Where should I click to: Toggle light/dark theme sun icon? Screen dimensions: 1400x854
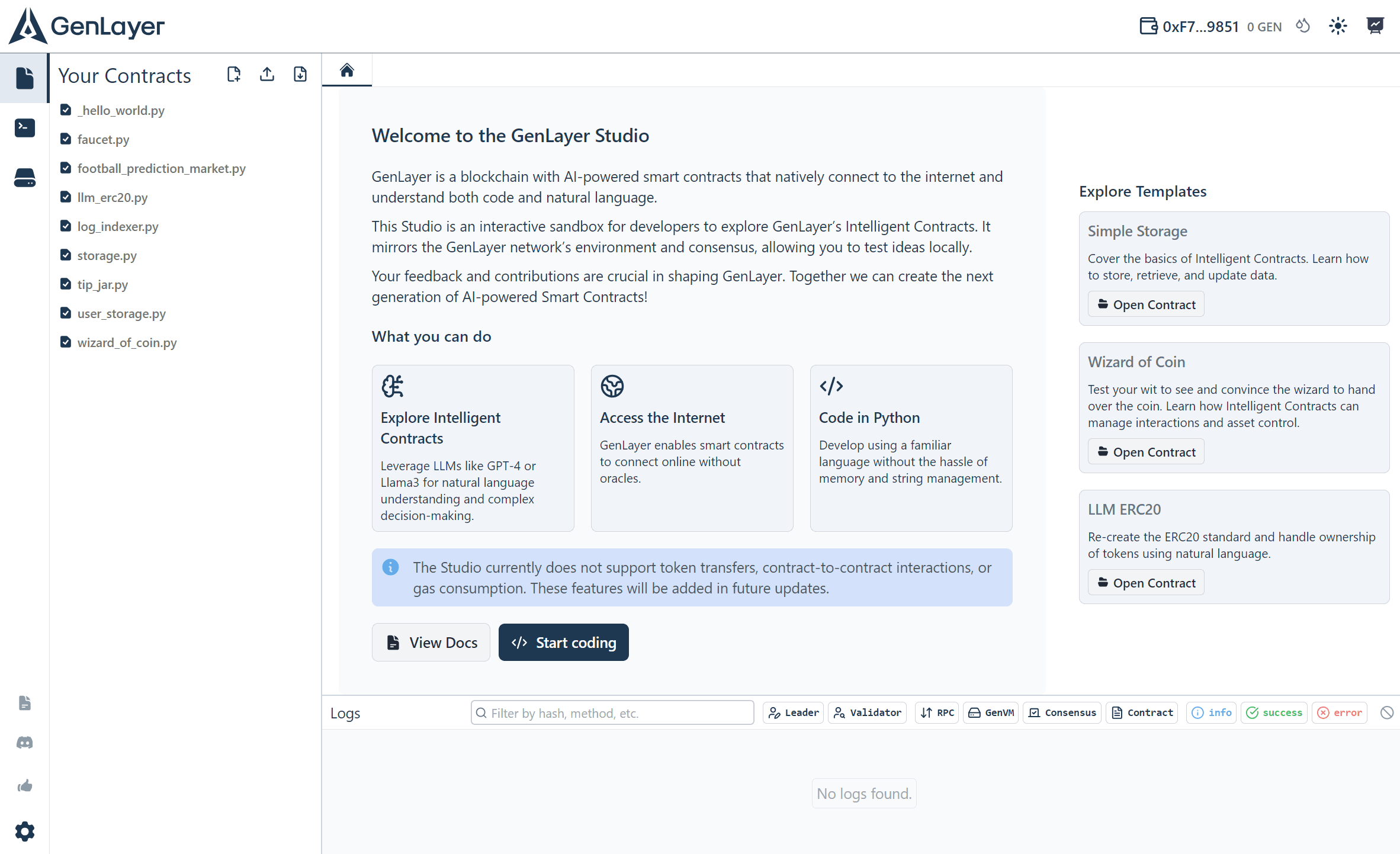coord(1338,26)
